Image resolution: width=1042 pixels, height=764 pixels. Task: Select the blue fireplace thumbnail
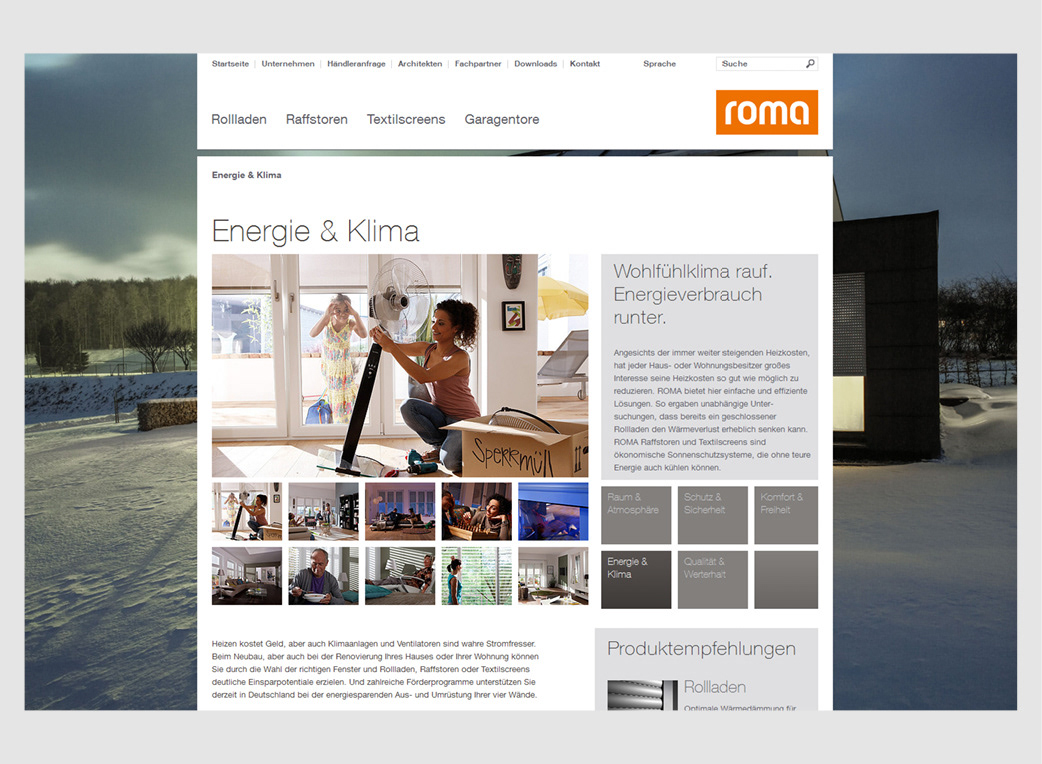(x=553, y=512)
